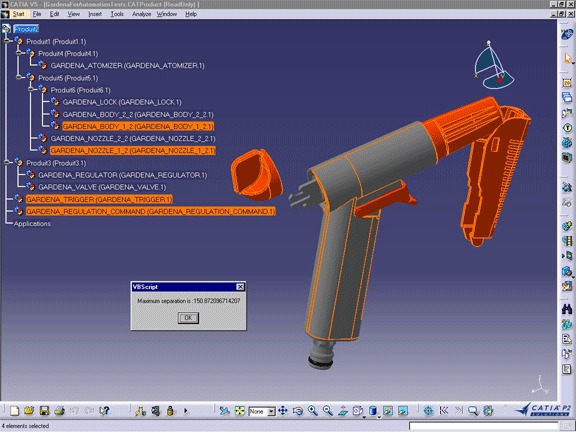Open the Analyze menu
The height and width of the screenshot is (432, 576).
point(141,14)
